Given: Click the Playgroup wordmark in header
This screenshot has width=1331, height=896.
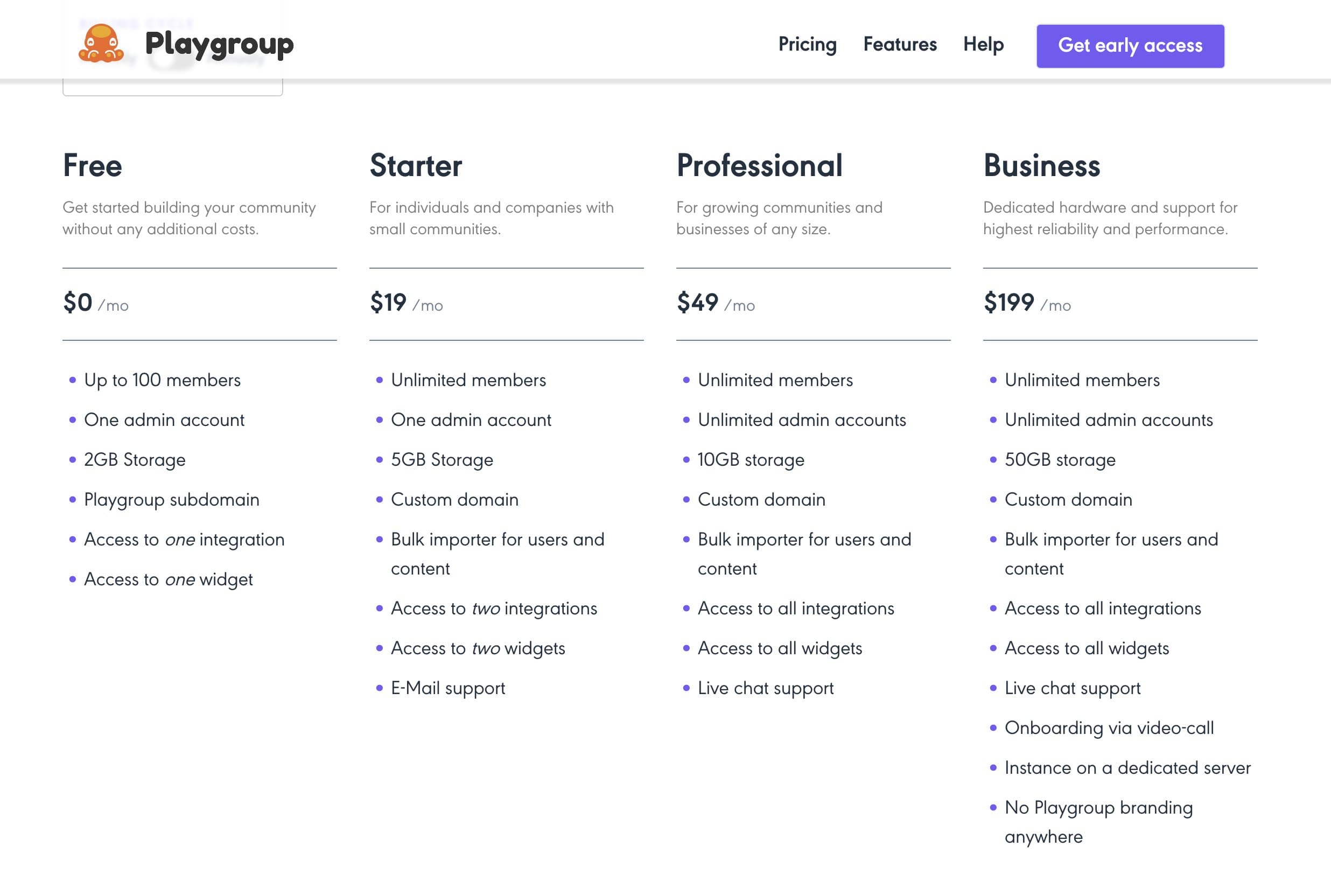Looking at the screenshot, I should point(219,45).
